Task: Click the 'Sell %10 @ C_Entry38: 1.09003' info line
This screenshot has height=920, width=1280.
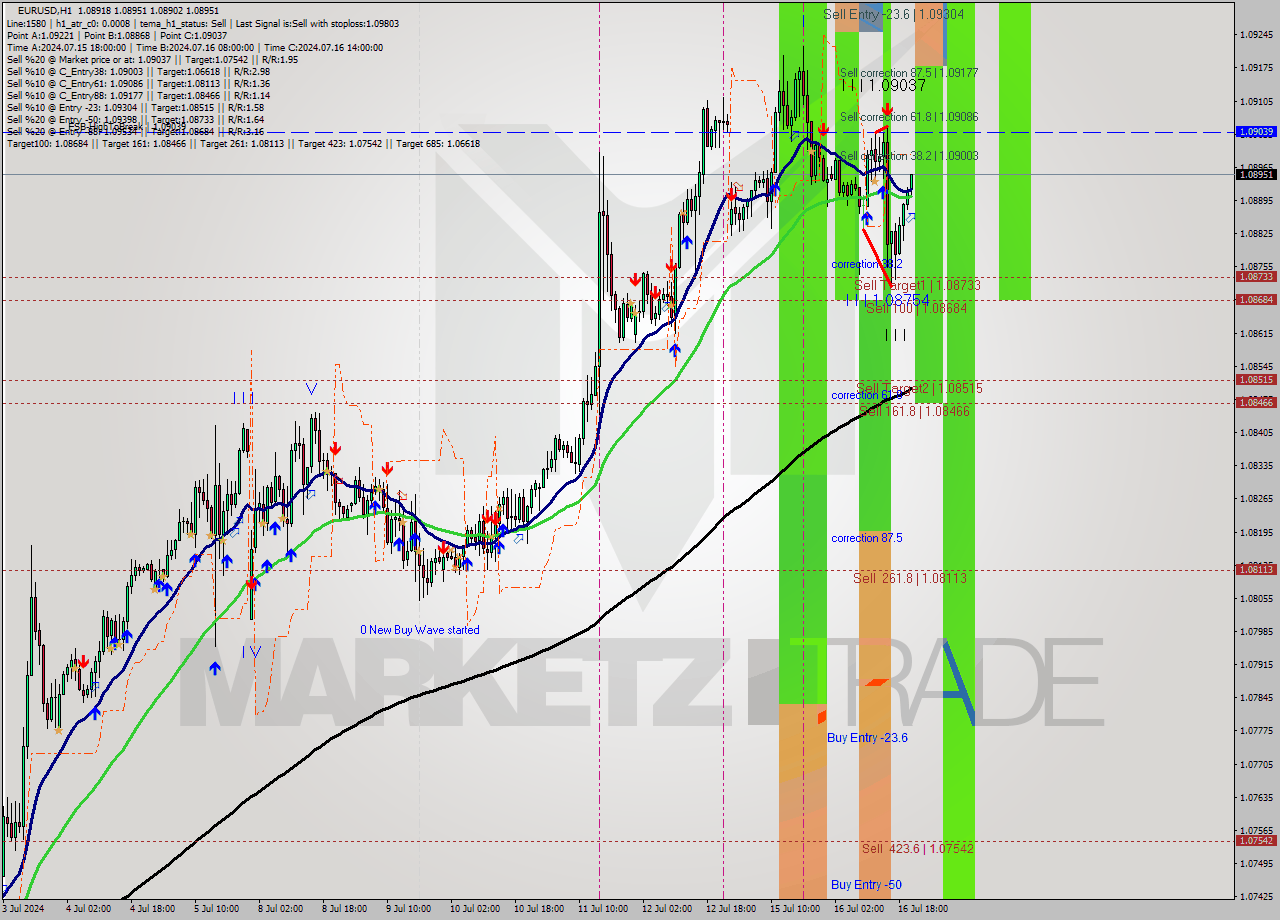Action: pos(138,71)
